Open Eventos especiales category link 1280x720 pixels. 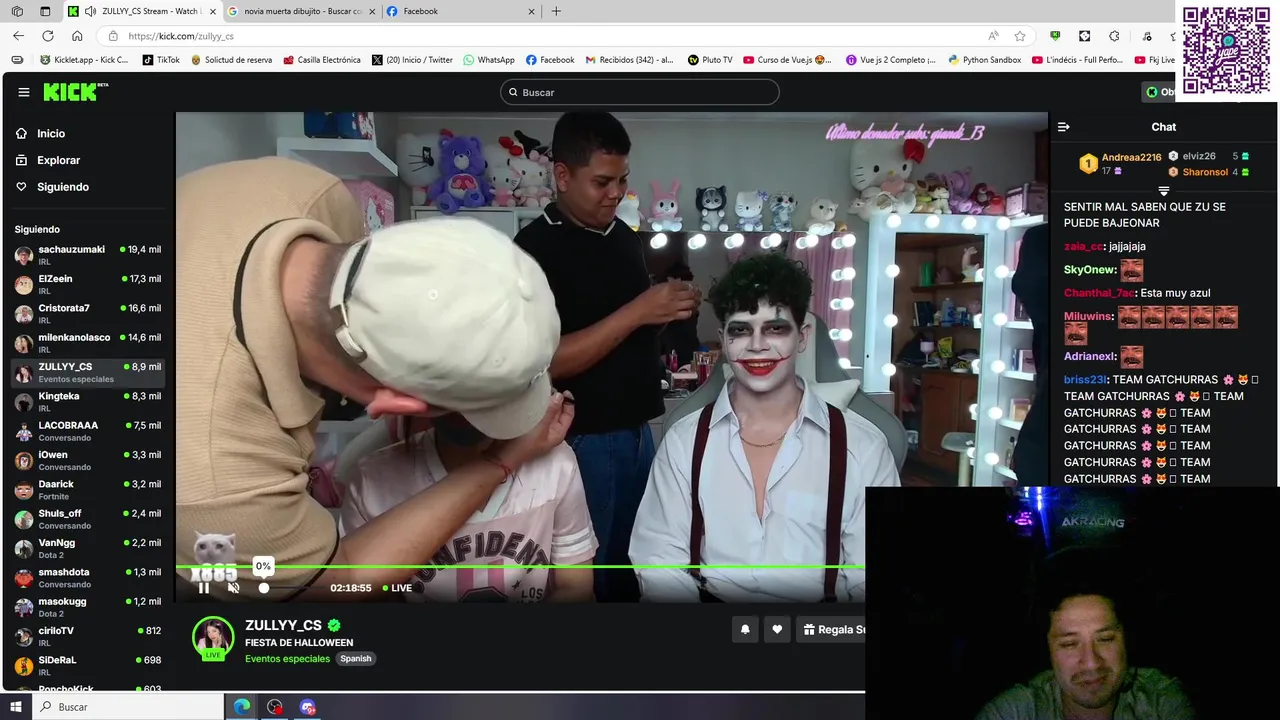[x=287, y=659]
